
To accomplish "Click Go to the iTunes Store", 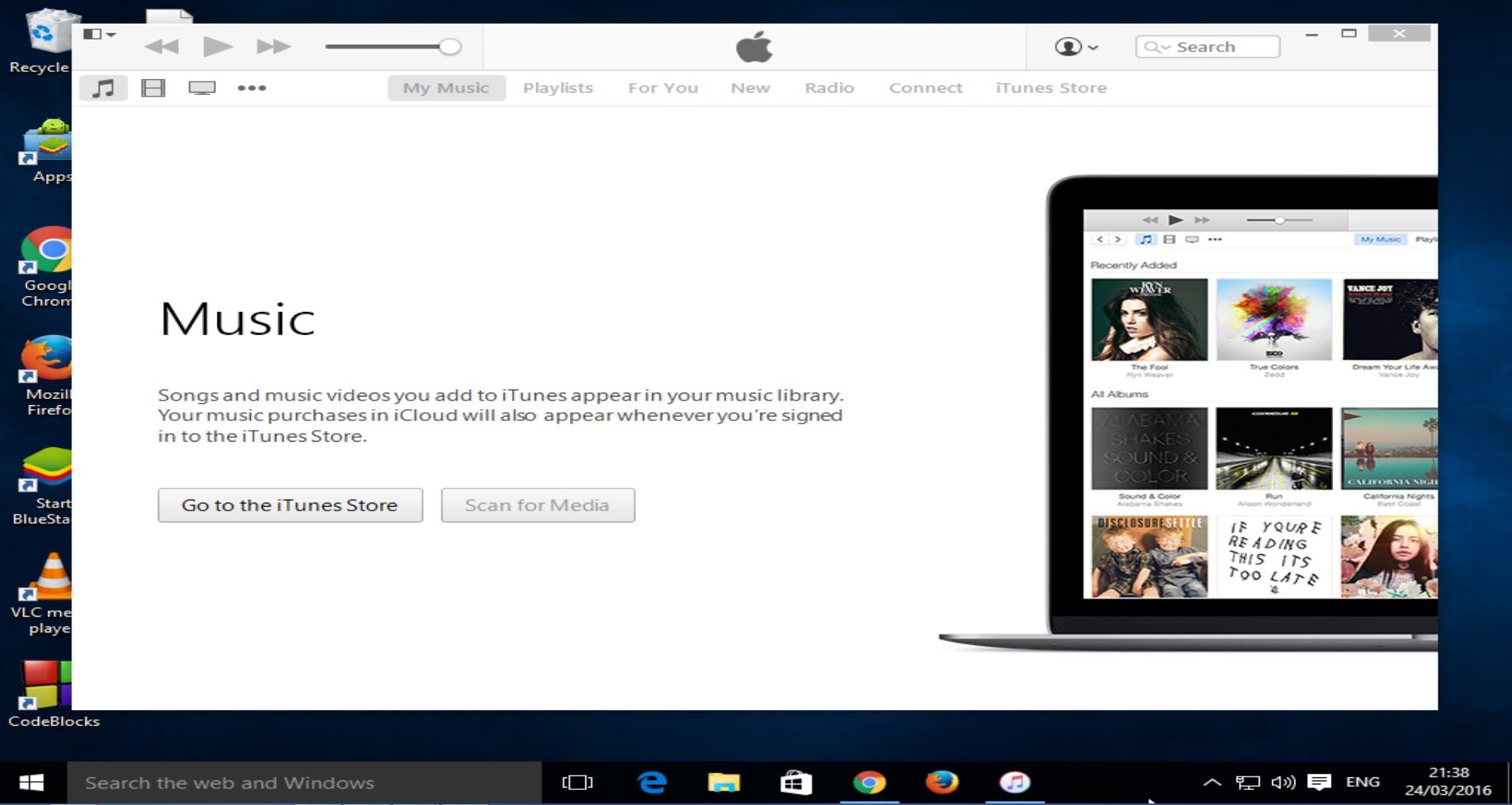I will pos(290,505).
